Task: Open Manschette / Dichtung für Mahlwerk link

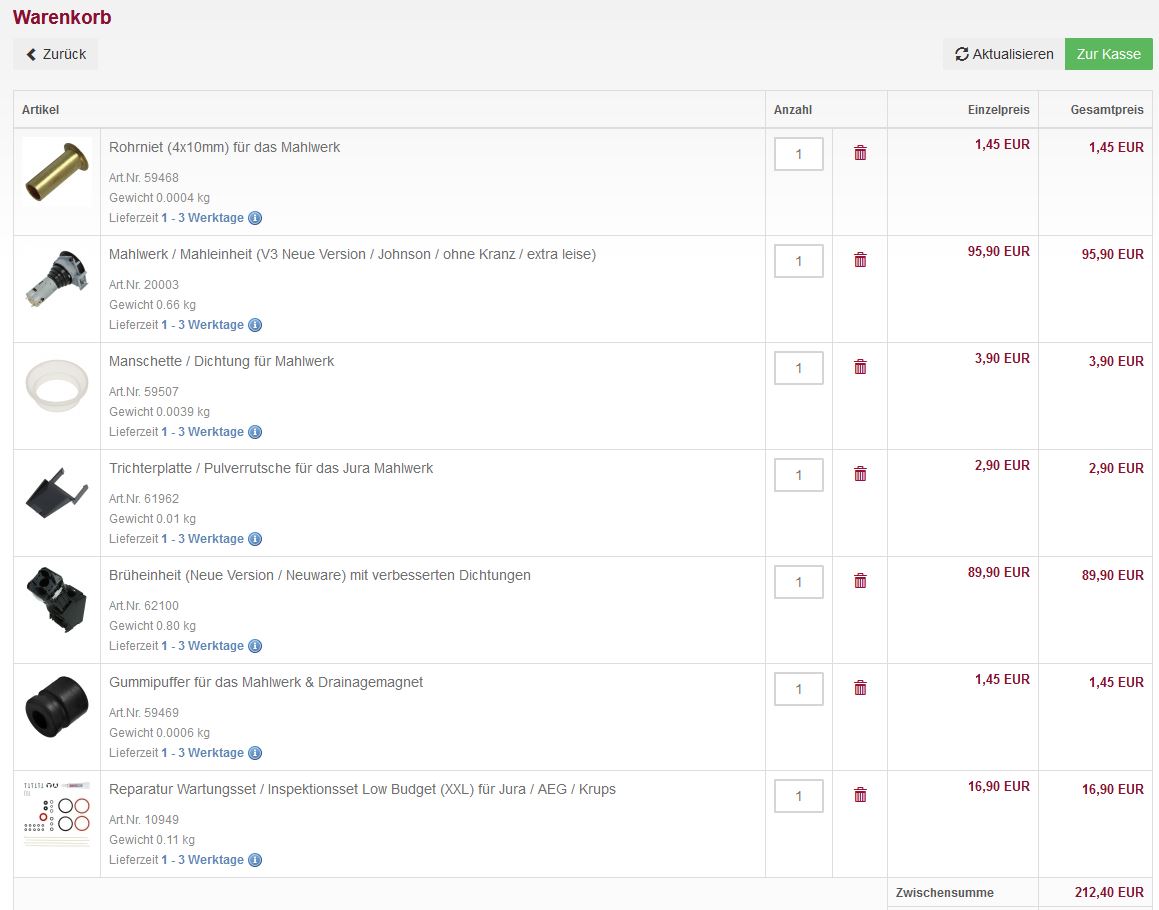Action: 221,361
